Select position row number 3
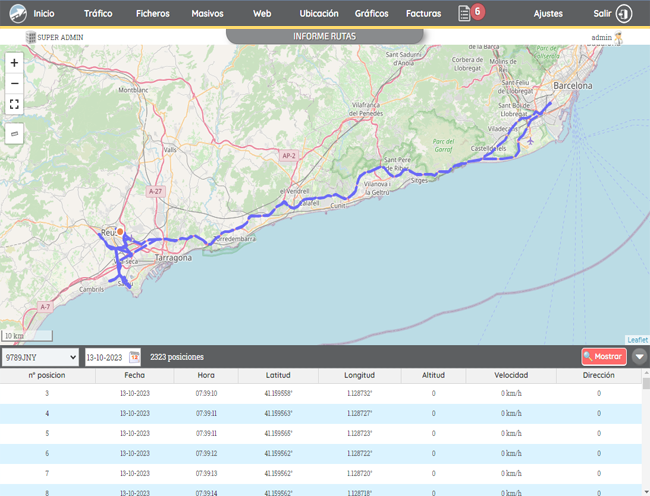The width and height of the screenshot is (650, 496). tap(321, 394)
